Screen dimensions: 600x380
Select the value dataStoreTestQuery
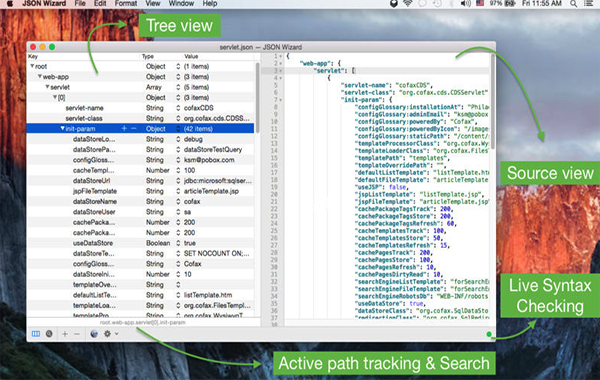[213, 149]
